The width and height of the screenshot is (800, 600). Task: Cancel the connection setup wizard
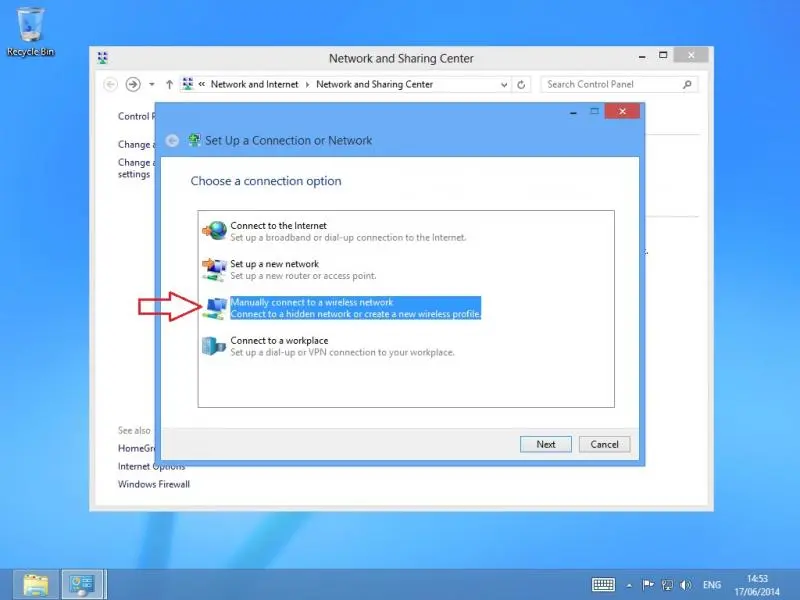(604, 444)
